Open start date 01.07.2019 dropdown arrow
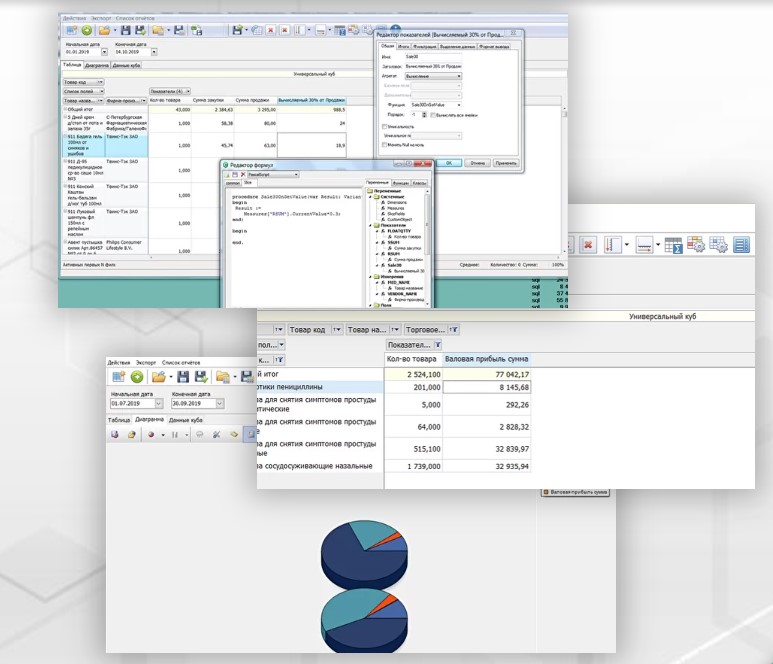 159,403
